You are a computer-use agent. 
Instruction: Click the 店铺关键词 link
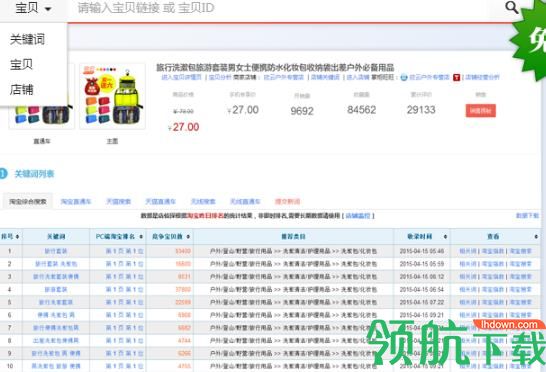325,77
